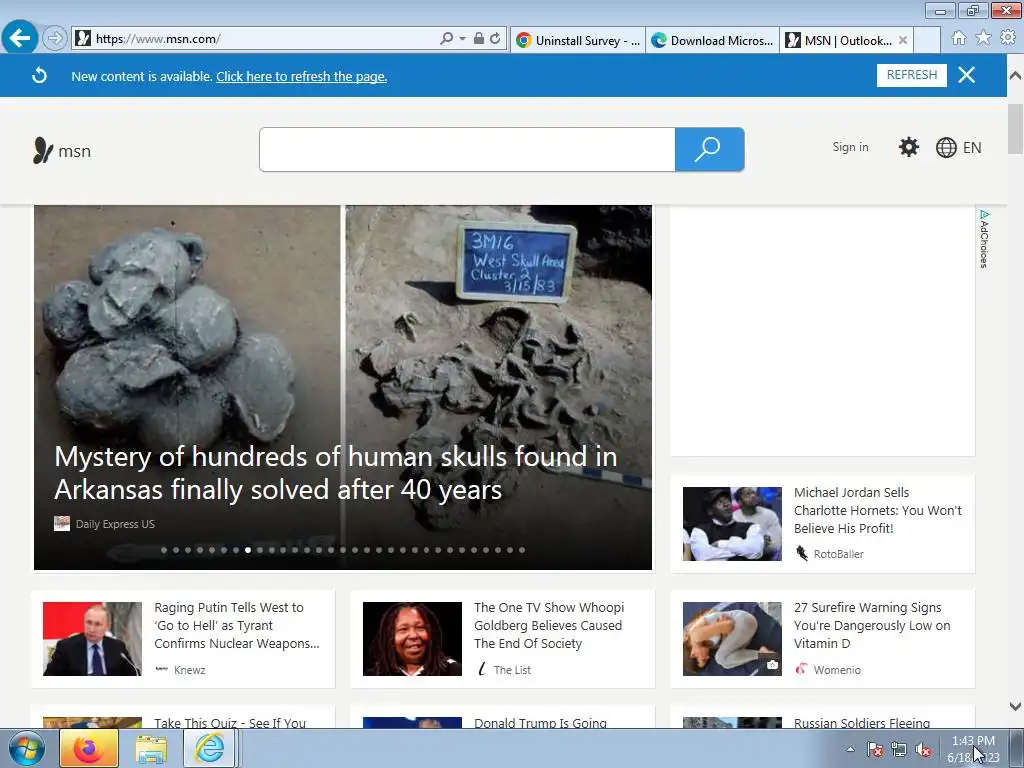Click the muted volume tray icon
1024x768 pixels.
[x=923, y=749]
